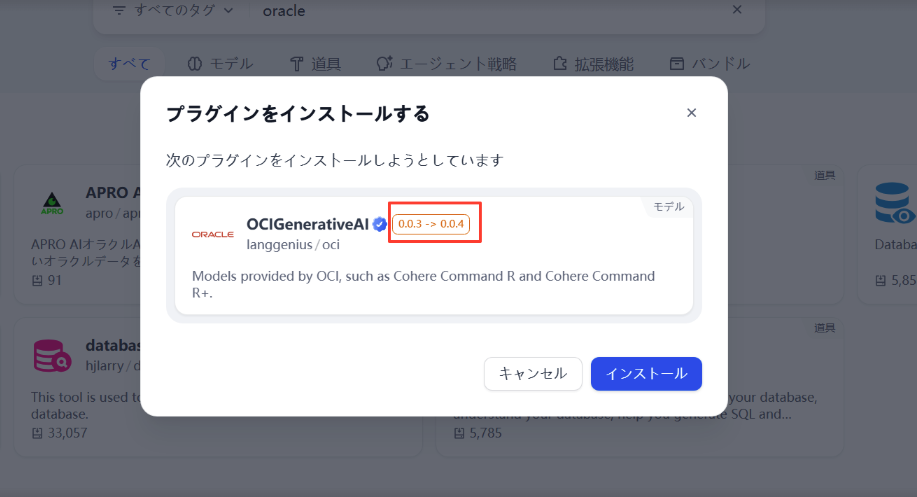
Task: Click the モデル category label on card
Action: pyautogui.click(x=668, y=207)
